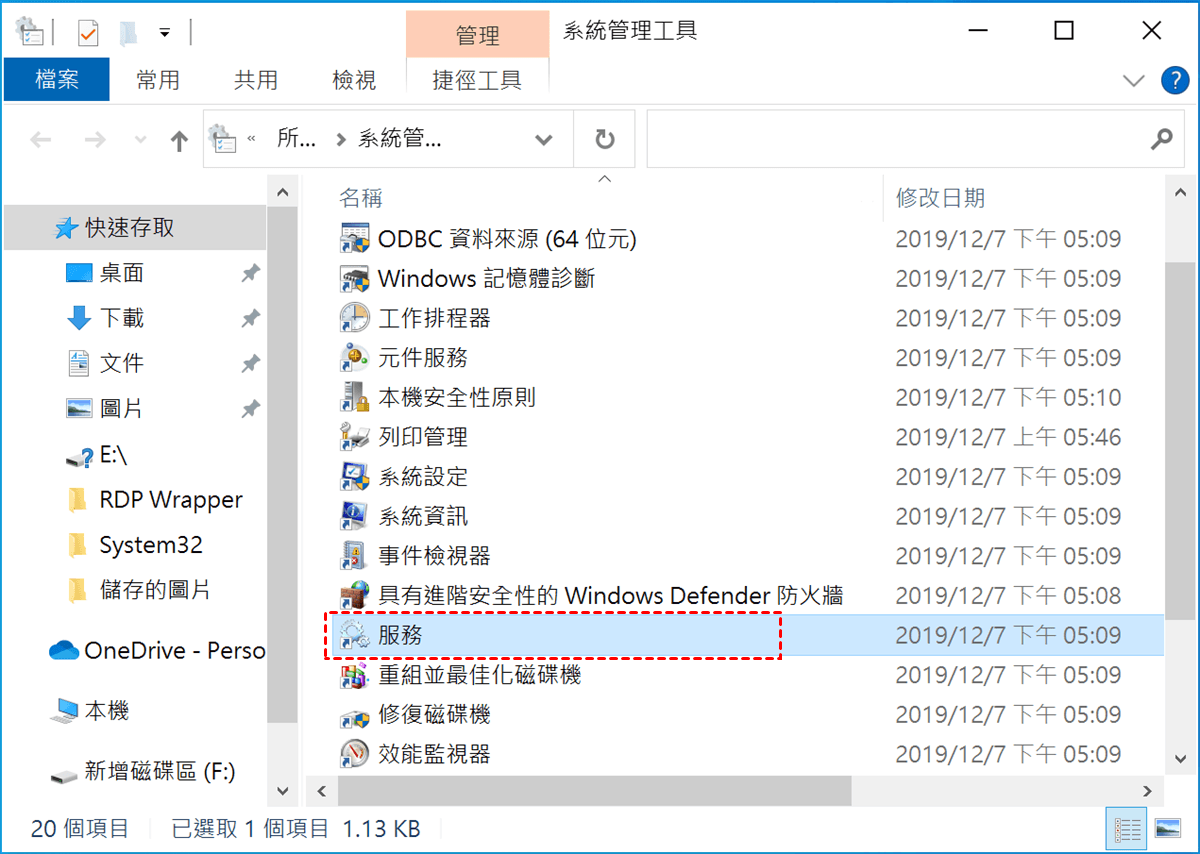1200x854 pixels.
Task: Switch to the 檢視 ribbon tab
Action: pyautogui.click(x=354, y=80)
